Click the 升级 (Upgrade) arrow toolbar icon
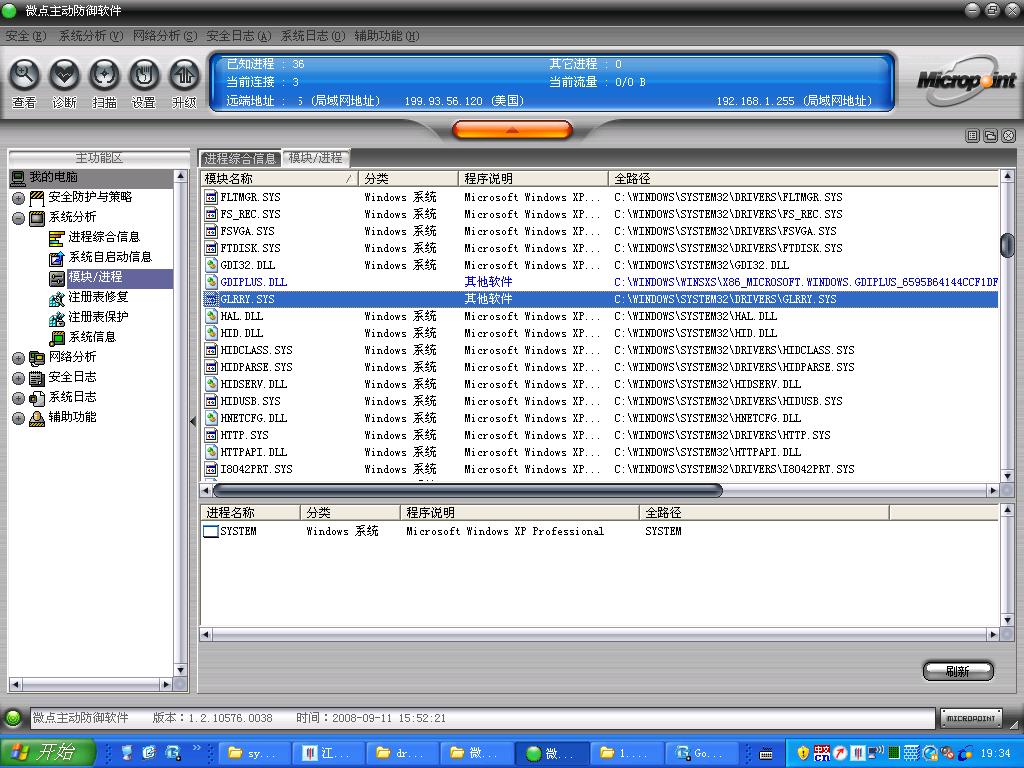Screen dimensions: 1024x768 184,75
